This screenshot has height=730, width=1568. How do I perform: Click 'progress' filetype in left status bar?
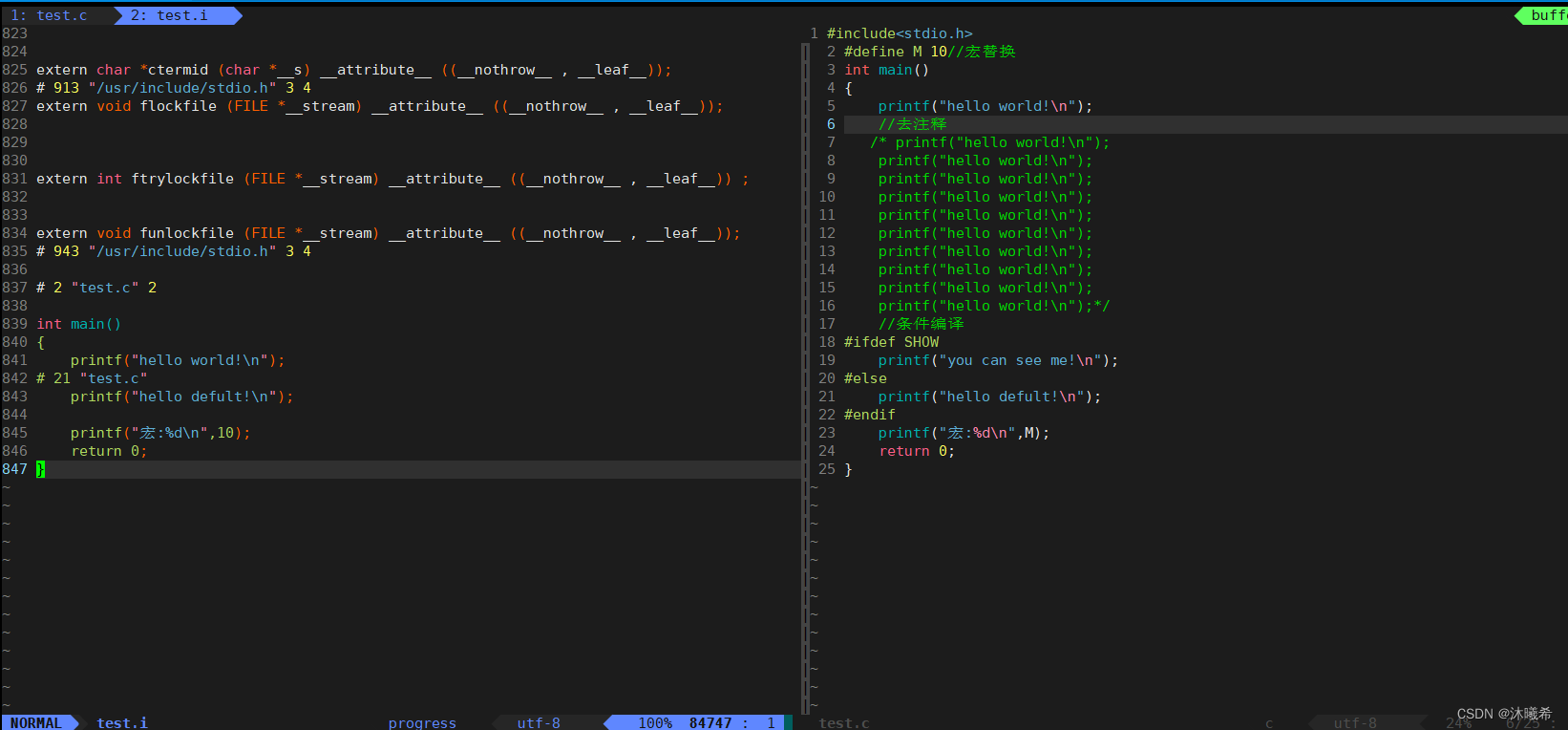pyautogui.click(x=422, y=722)
